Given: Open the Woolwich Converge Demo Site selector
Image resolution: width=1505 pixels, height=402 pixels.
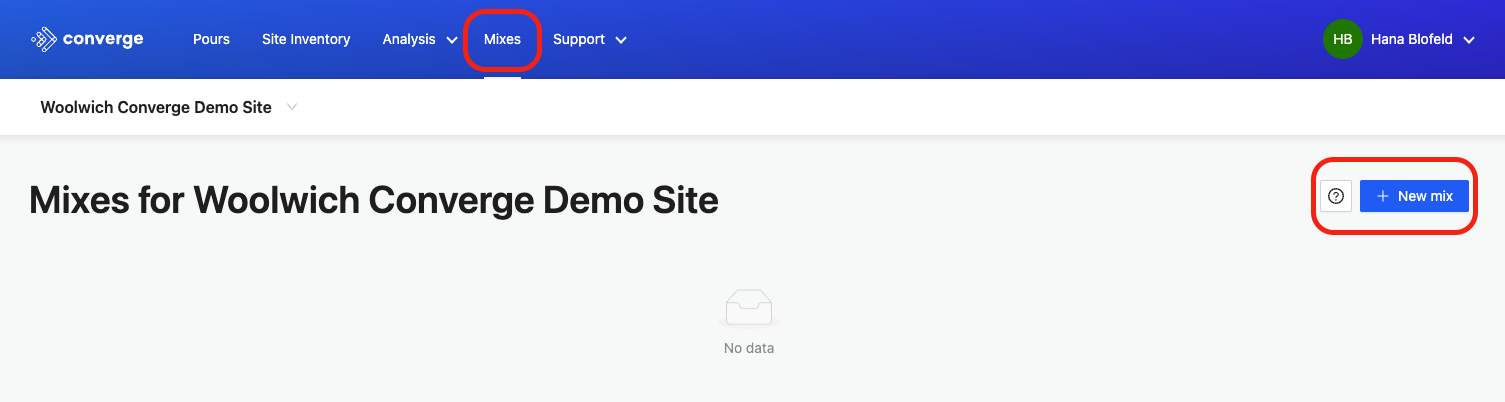Looking at the screenshot, I should click(x=169, y=107).
